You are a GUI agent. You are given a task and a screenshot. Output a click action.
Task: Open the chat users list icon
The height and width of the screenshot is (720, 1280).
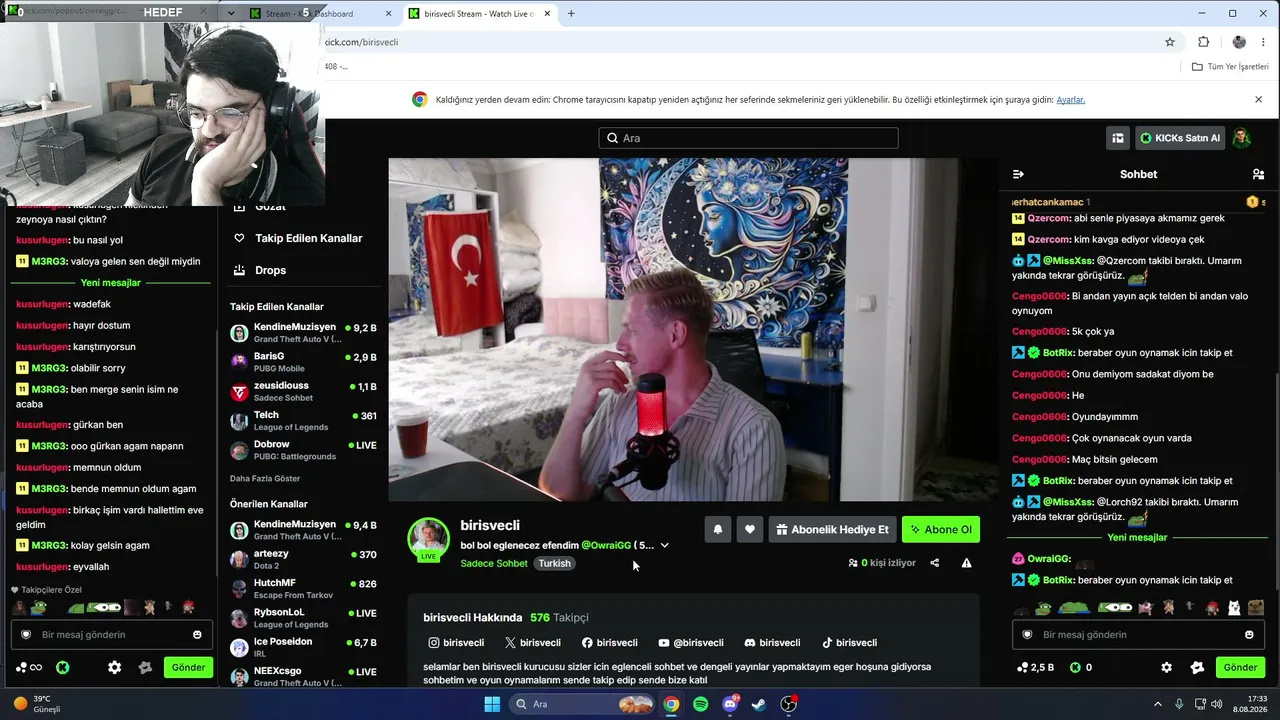1258,174
